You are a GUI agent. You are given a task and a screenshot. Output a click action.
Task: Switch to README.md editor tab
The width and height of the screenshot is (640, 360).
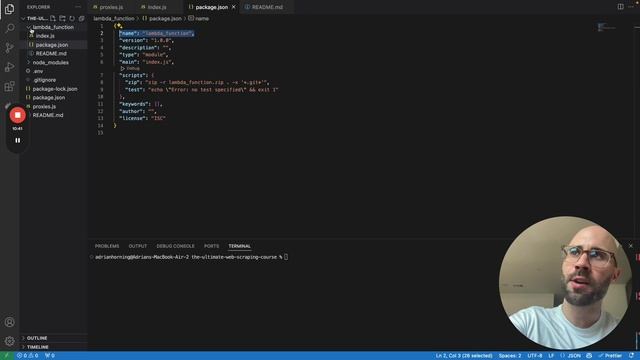click(267, 7)
